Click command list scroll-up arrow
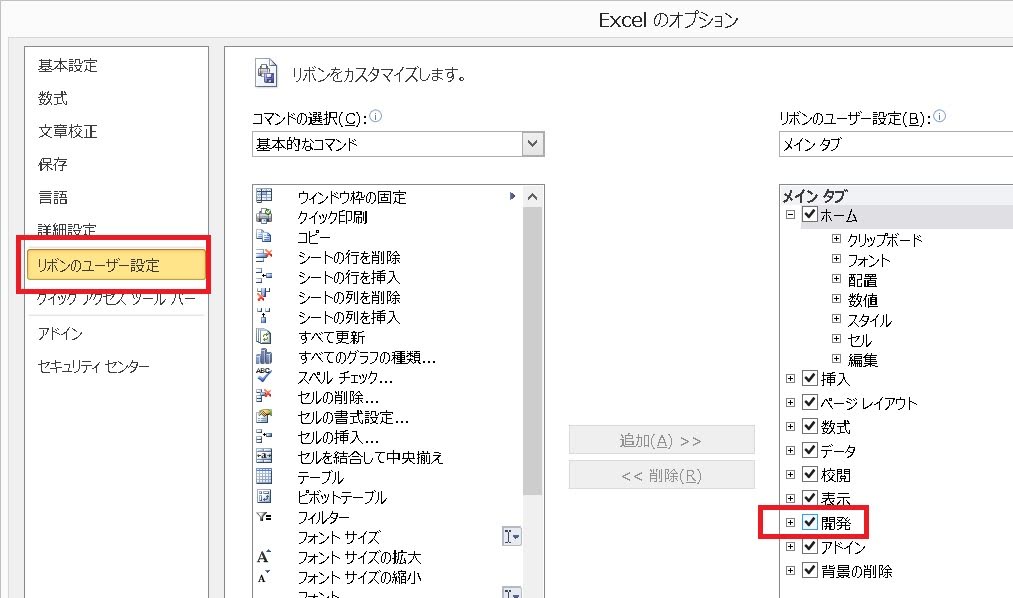 [532, 196]
